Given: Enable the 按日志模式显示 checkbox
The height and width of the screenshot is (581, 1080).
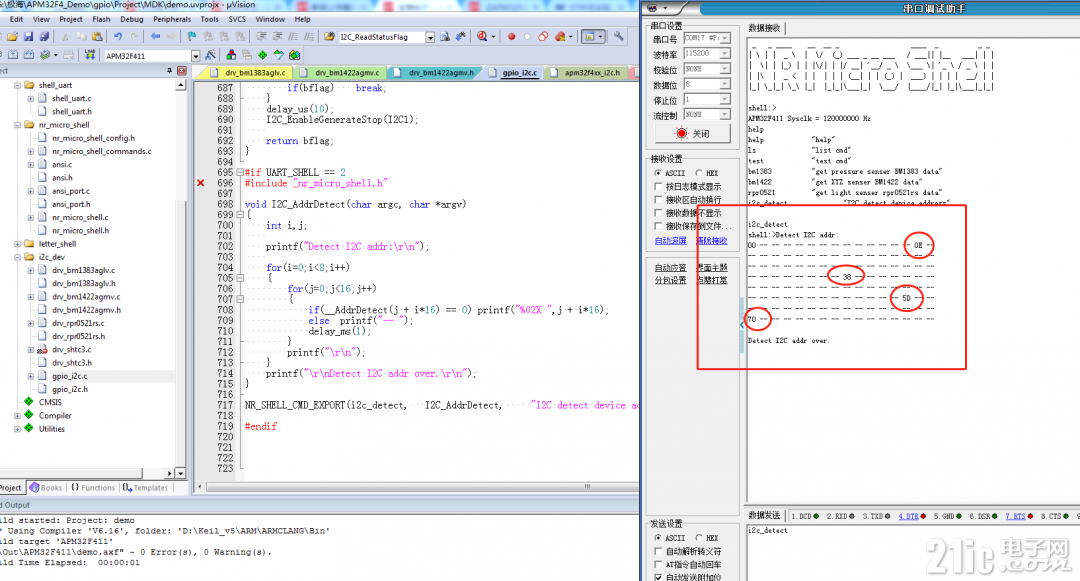Looking at the screenshot, I should 658,187.
